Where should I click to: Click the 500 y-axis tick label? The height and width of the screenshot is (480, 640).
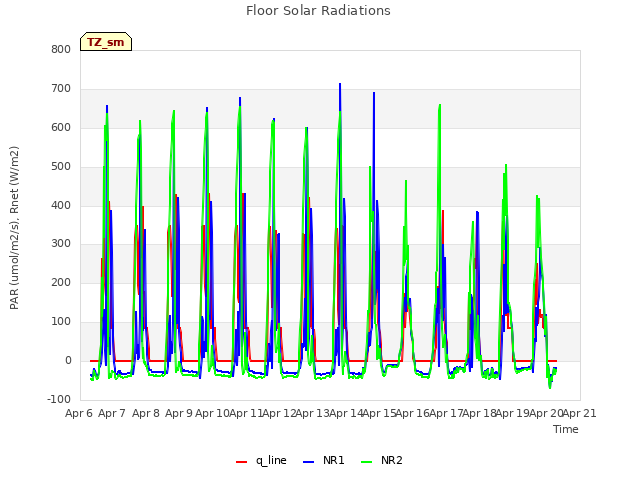(x=61, y=167)
